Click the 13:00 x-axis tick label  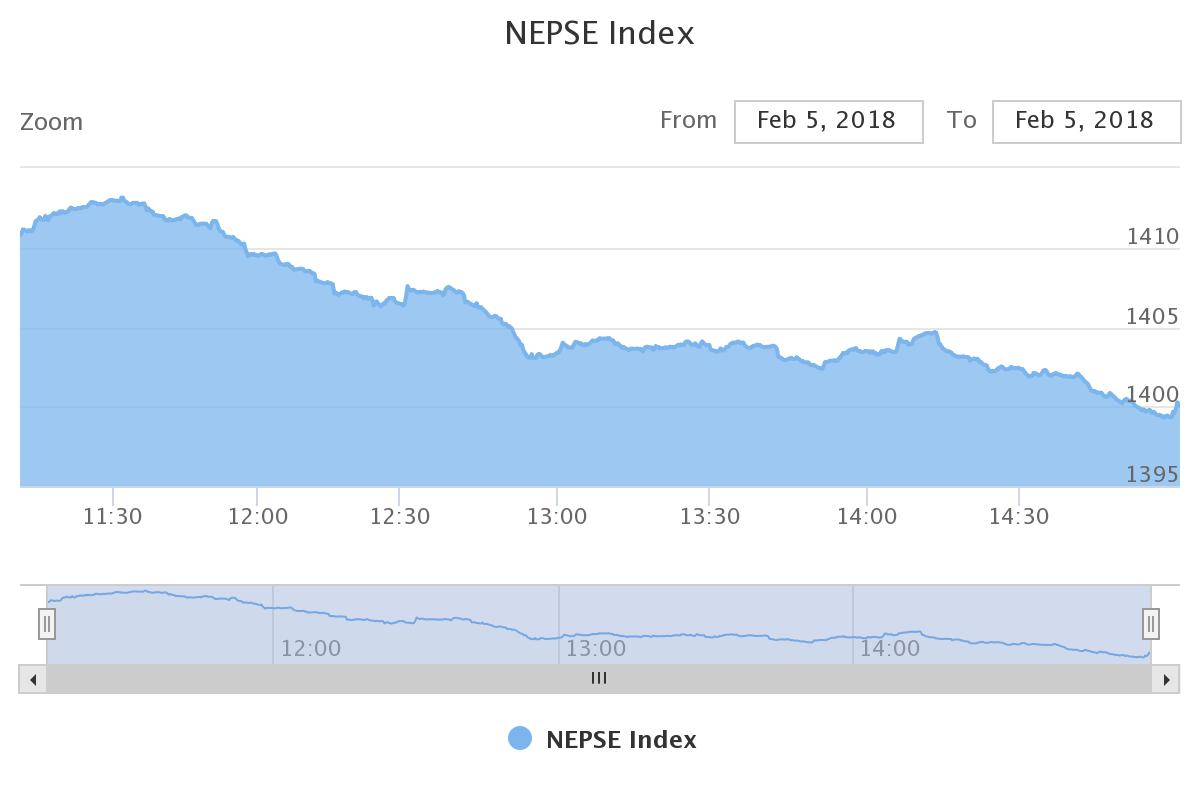pyautogui.click(x=557, y=516)
